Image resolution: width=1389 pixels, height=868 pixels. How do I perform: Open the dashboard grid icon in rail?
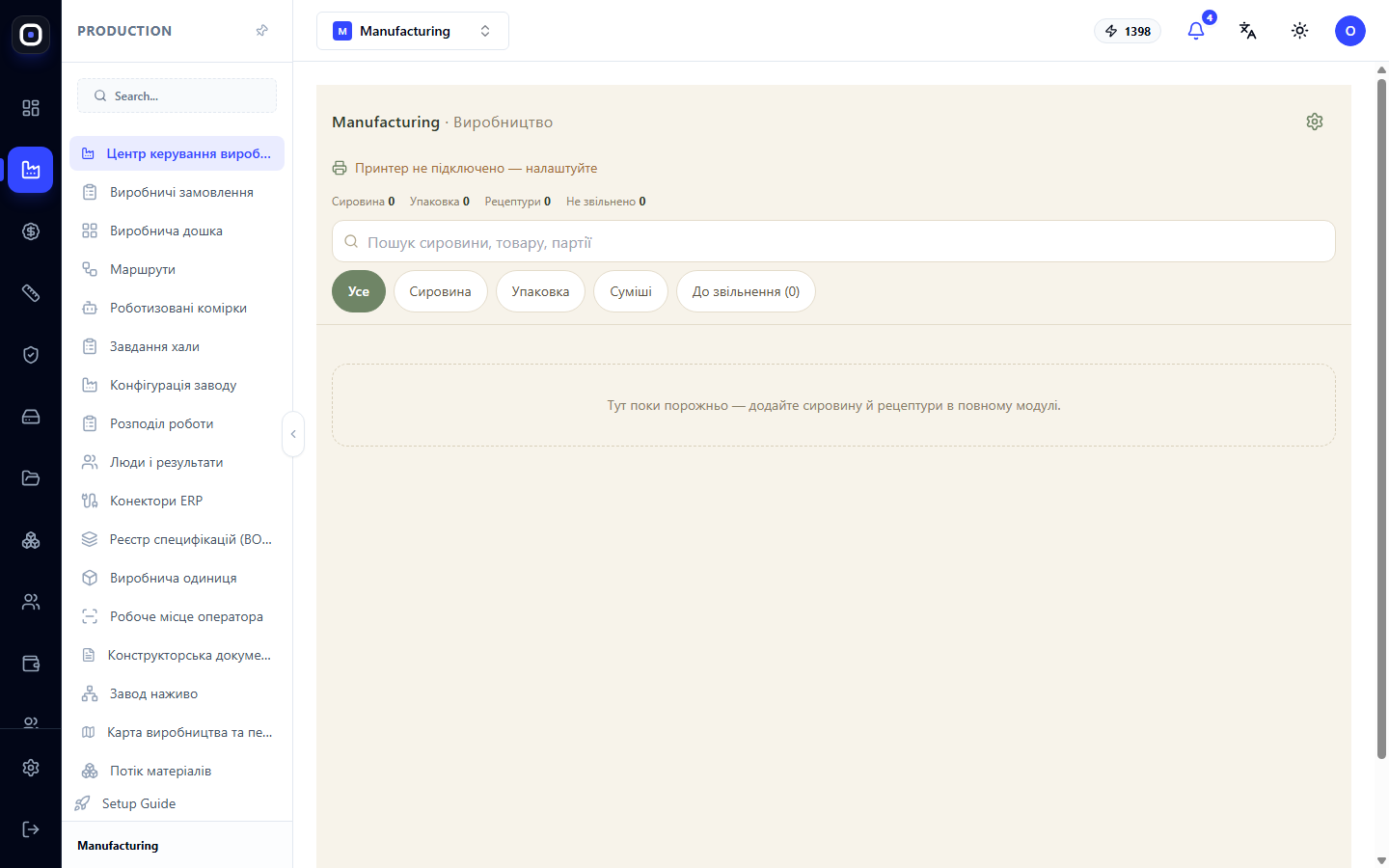tap(31, 108)
